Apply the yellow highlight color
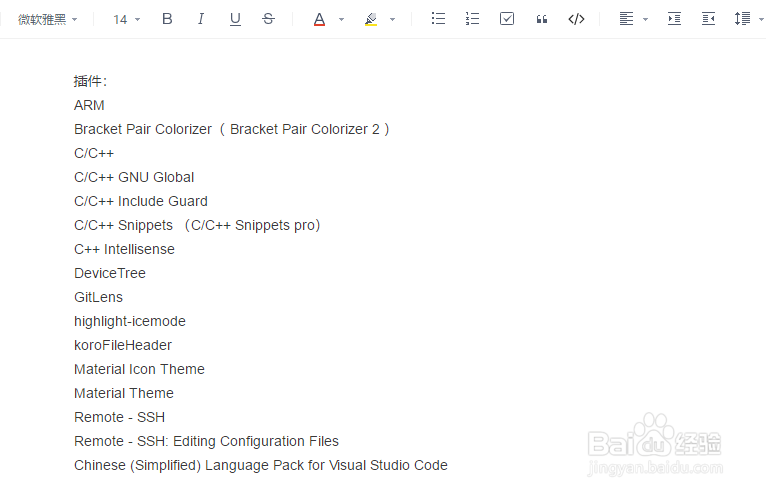The height and width of the screenshot is (495, 766). click(371, 20)
